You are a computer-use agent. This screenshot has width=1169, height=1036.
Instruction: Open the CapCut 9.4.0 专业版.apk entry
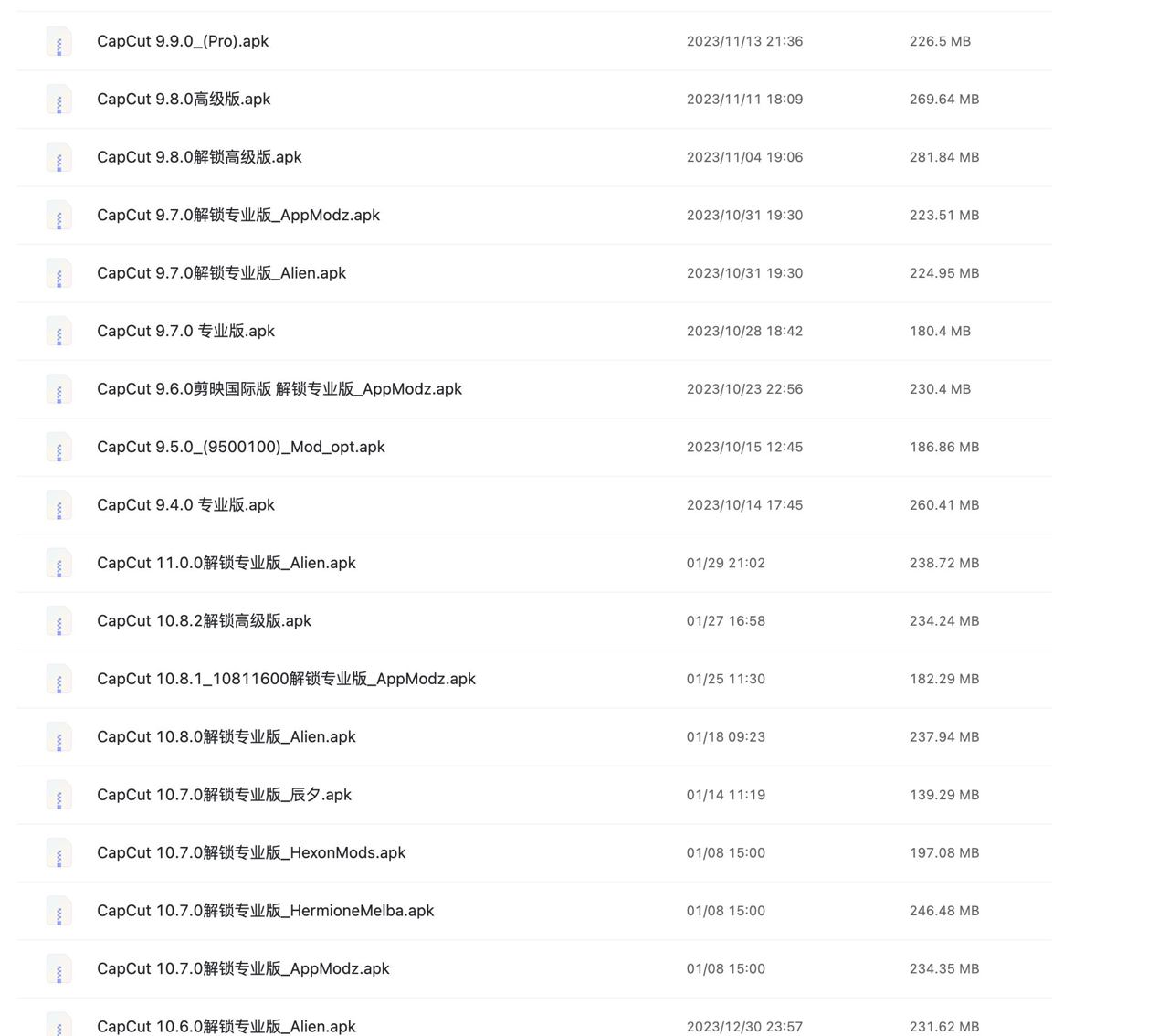185,505
